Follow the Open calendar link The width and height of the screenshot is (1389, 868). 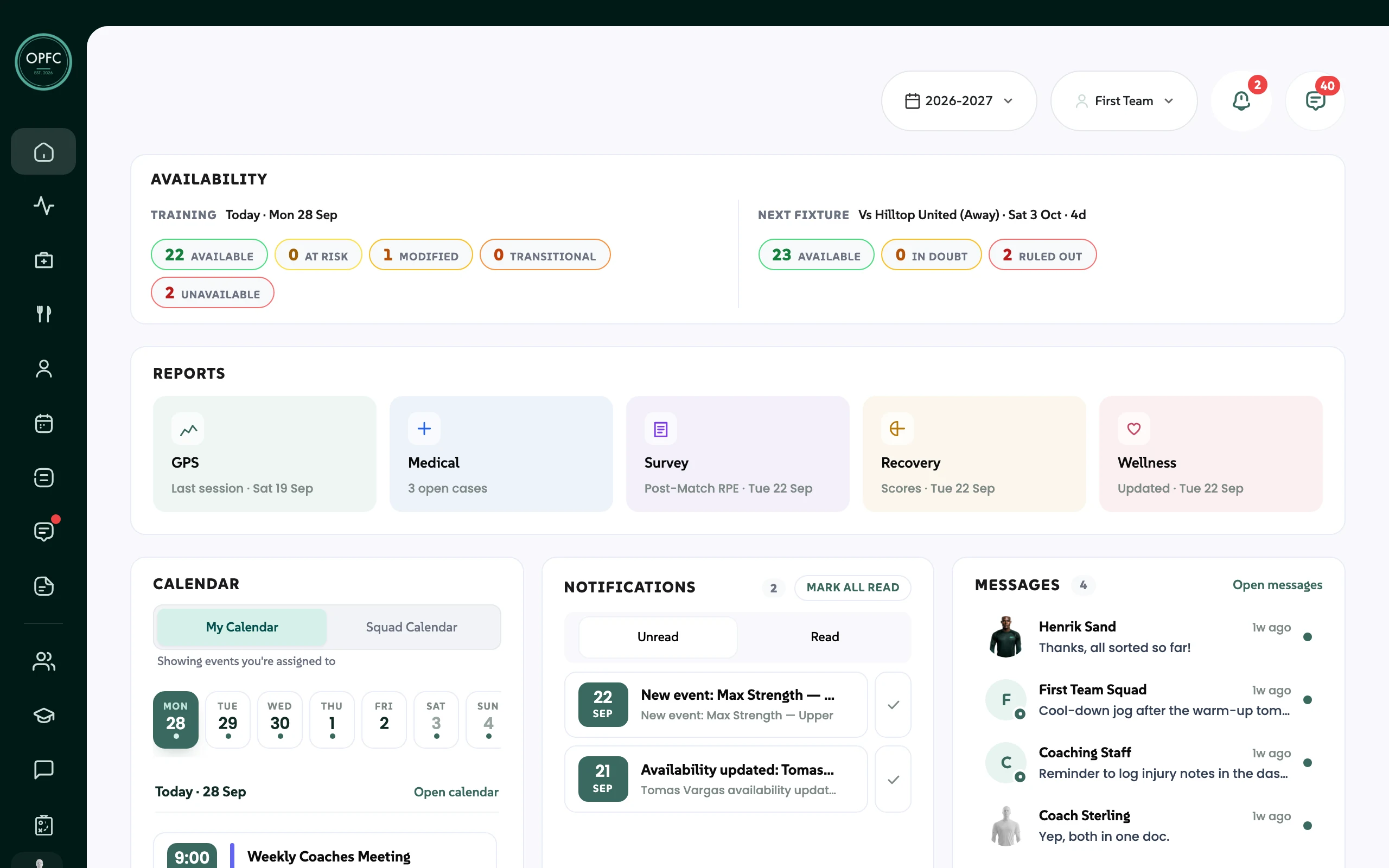click(x=456, y=792)
